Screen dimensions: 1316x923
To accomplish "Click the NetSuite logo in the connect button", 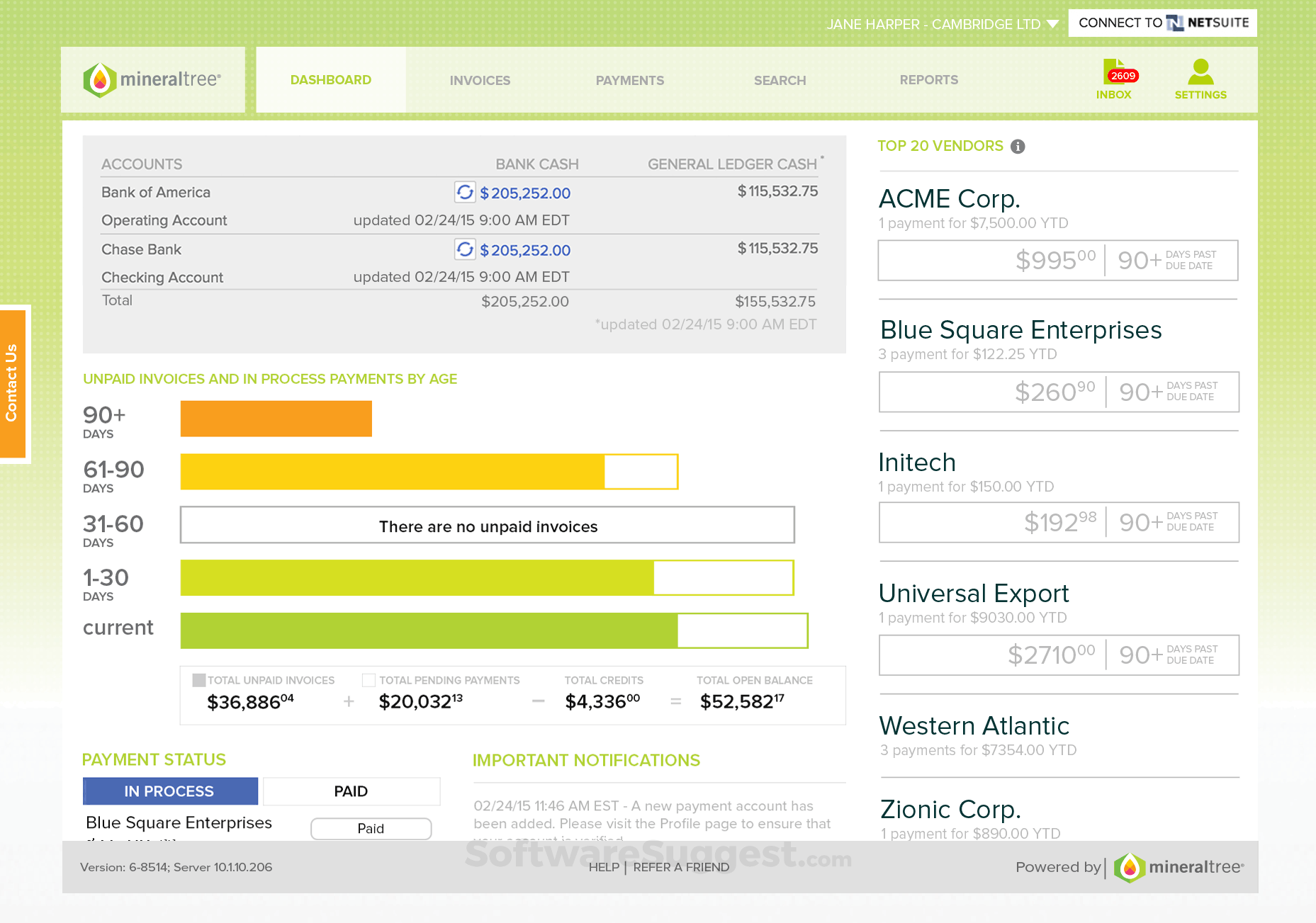I will point(1176,23).
